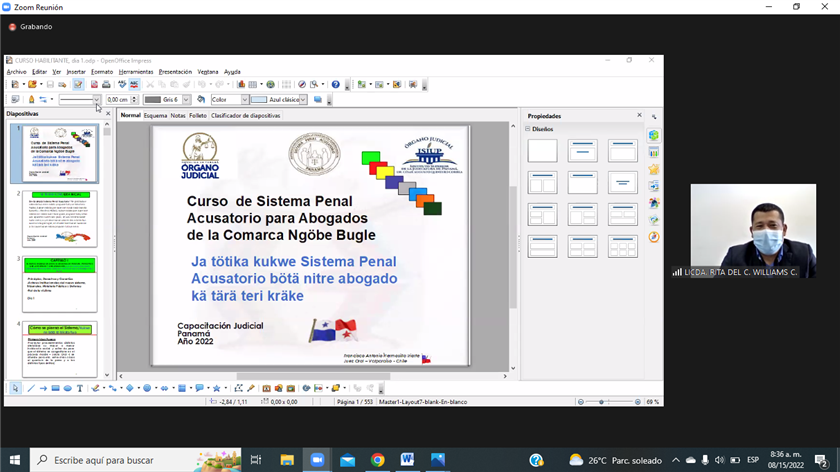Click the Spelling check (ABC) icon
Viewport: 840px width, 472px height.
click(122, 84)
